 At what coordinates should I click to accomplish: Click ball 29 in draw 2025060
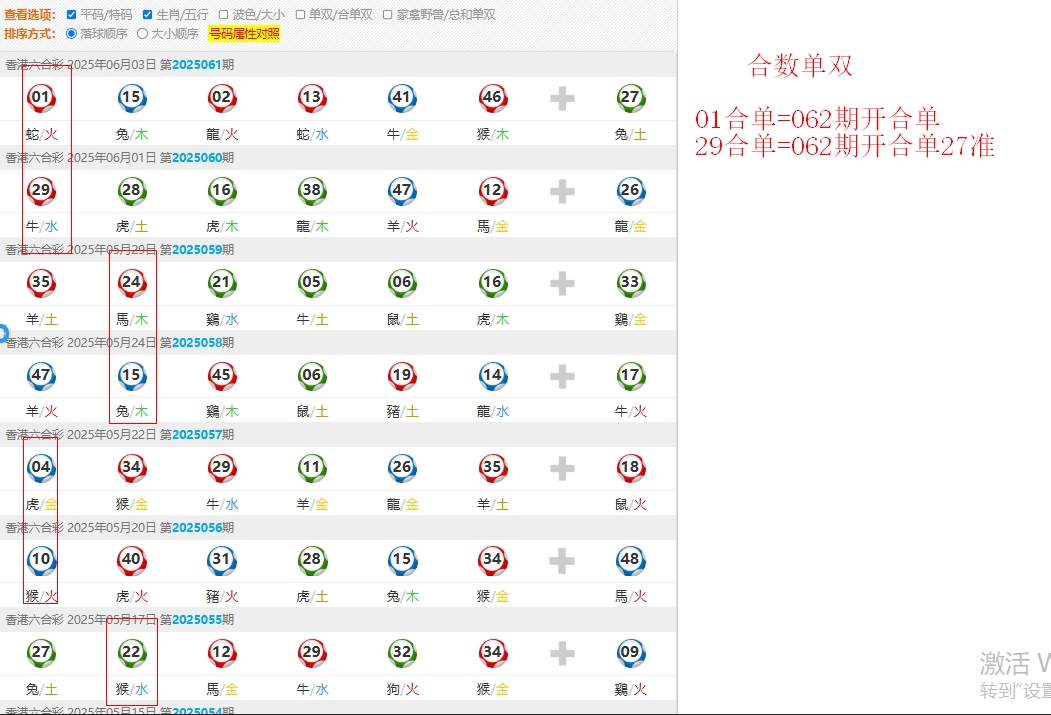41,191
